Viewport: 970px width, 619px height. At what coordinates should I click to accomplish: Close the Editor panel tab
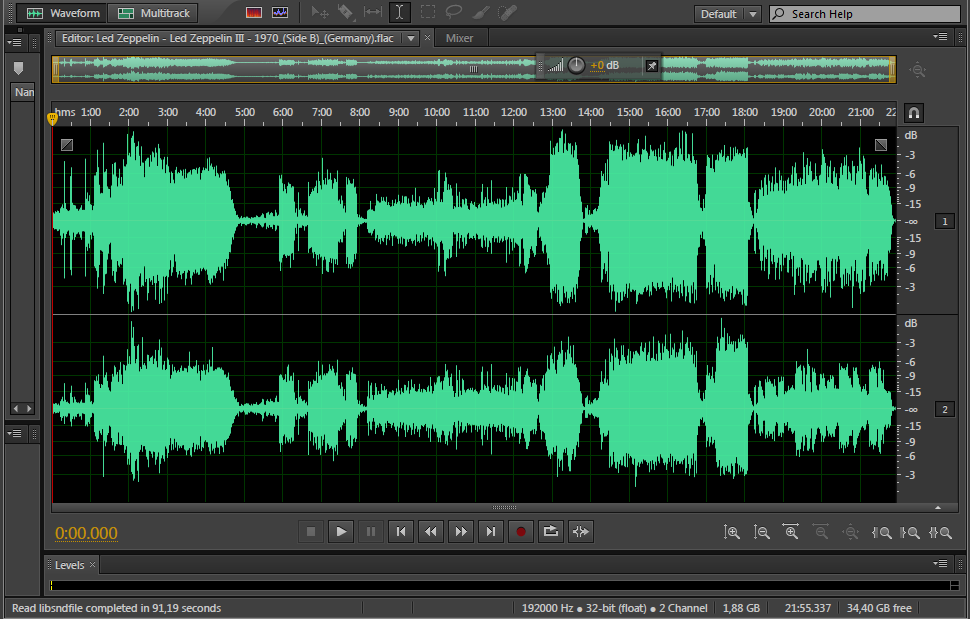(x=427, y=38)
